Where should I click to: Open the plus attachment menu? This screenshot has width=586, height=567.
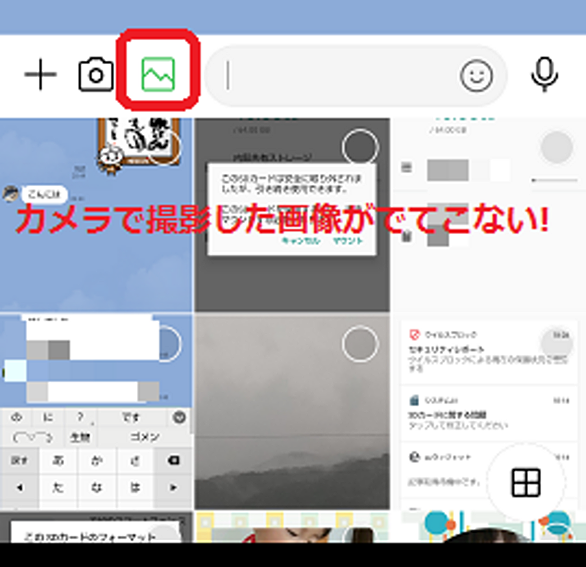(40, 74)
